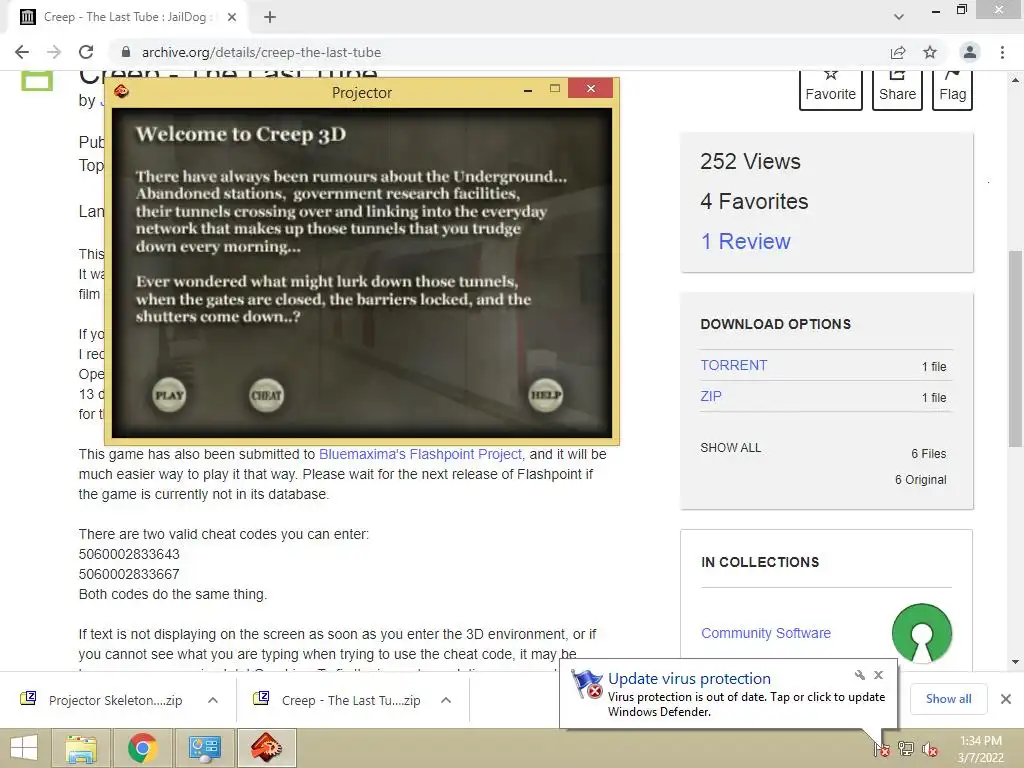
Task: Close the Projector window
Action: tap(590, 88)
